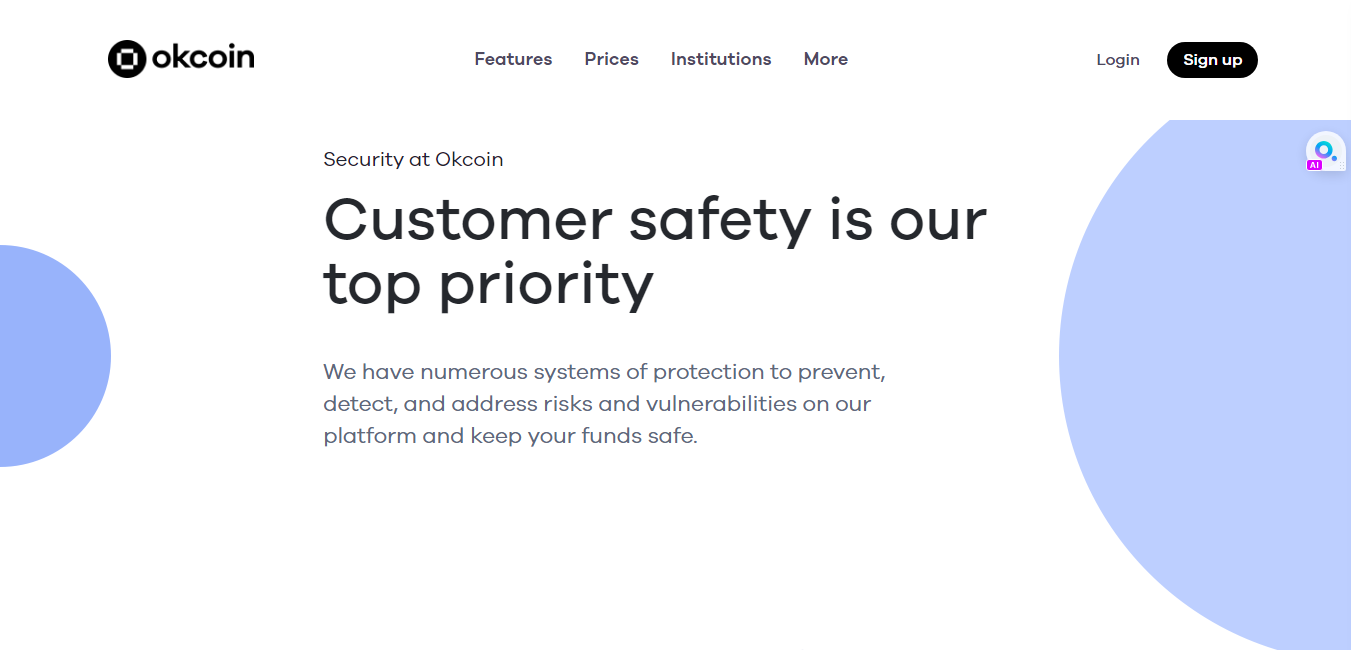This screenshot has height=650, width=1351.
Task: Select the 'Security at Okcoin' subtitle
Action: 413,159
